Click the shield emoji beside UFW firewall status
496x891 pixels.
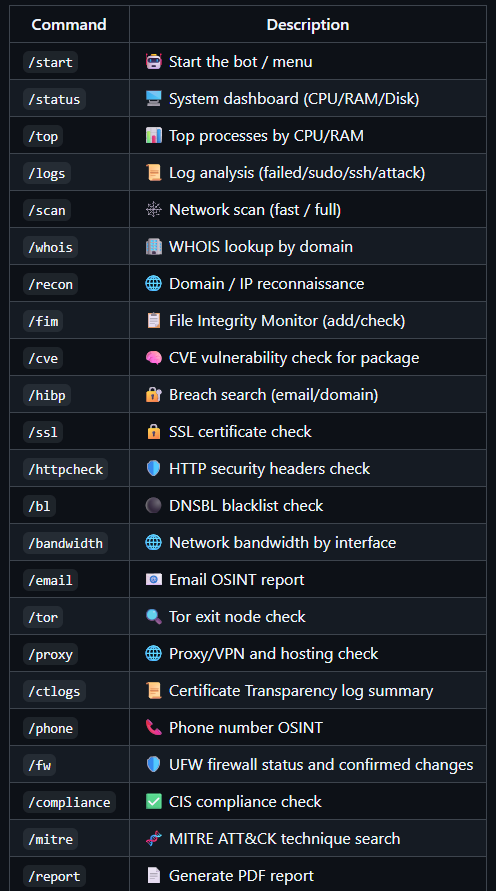click(x=153, y=764)
